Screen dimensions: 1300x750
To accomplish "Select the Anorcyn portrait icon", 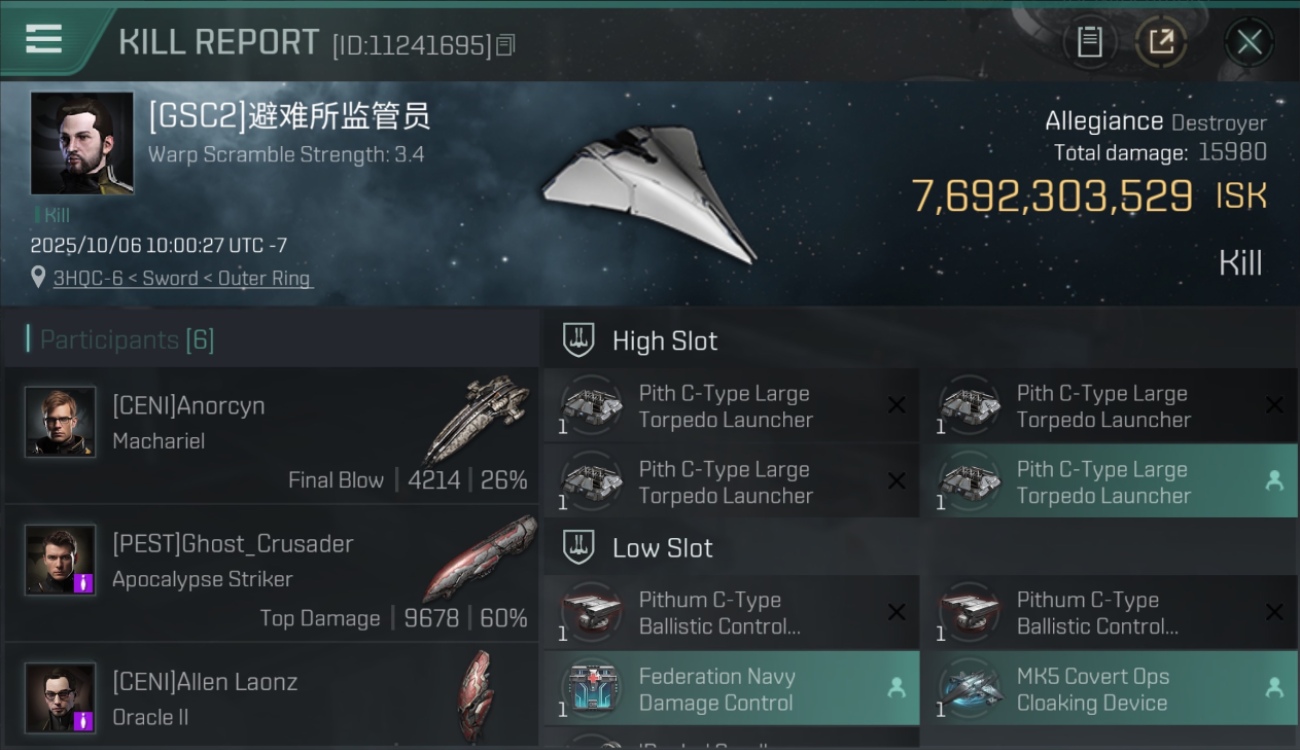I will [x=60, y=422].
